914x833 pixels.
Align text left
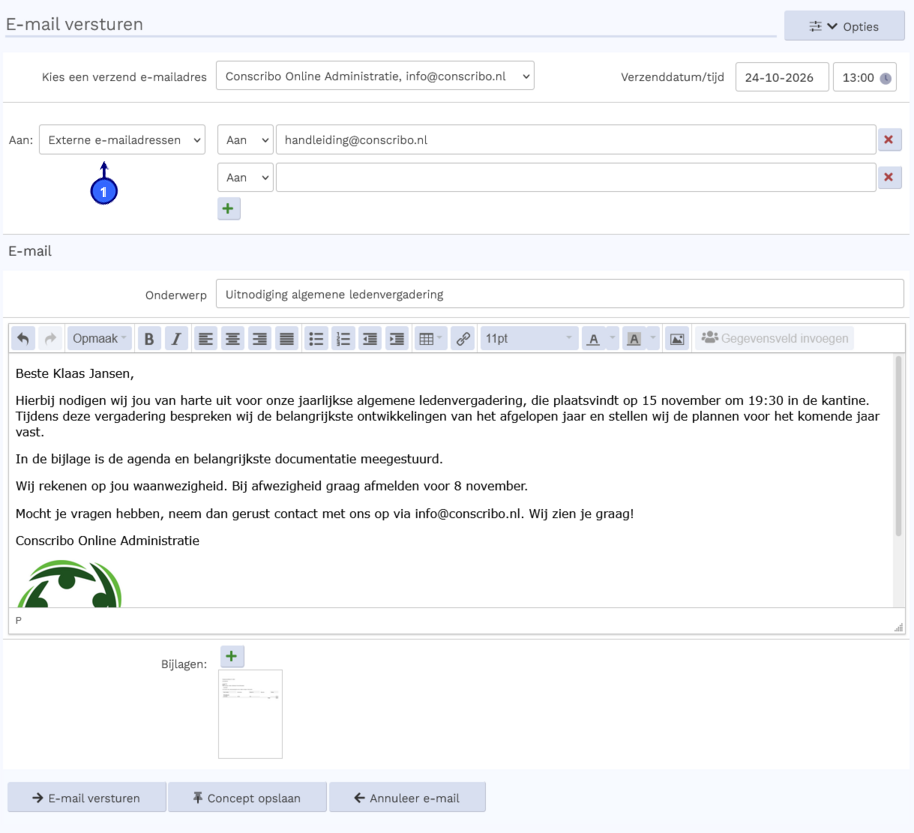click(x=205, y=339)
